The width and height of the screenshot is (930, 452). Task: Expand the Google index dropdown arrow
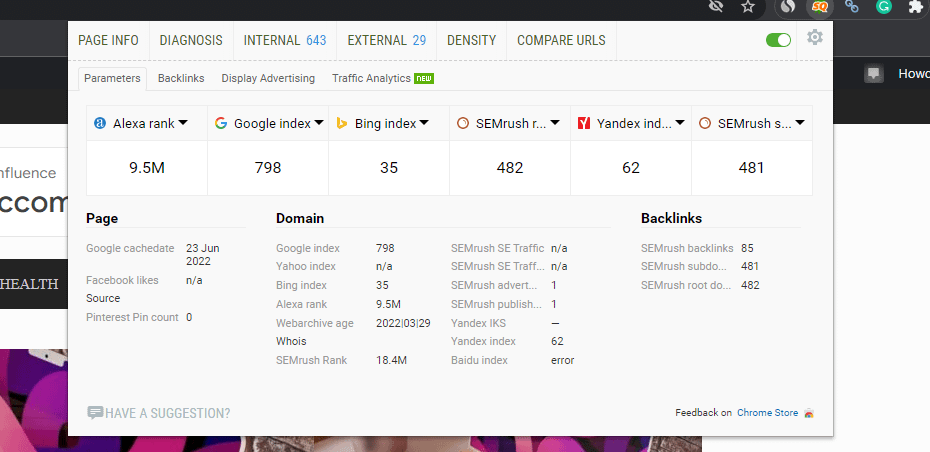pyautogui.click(x=318, y=123)
